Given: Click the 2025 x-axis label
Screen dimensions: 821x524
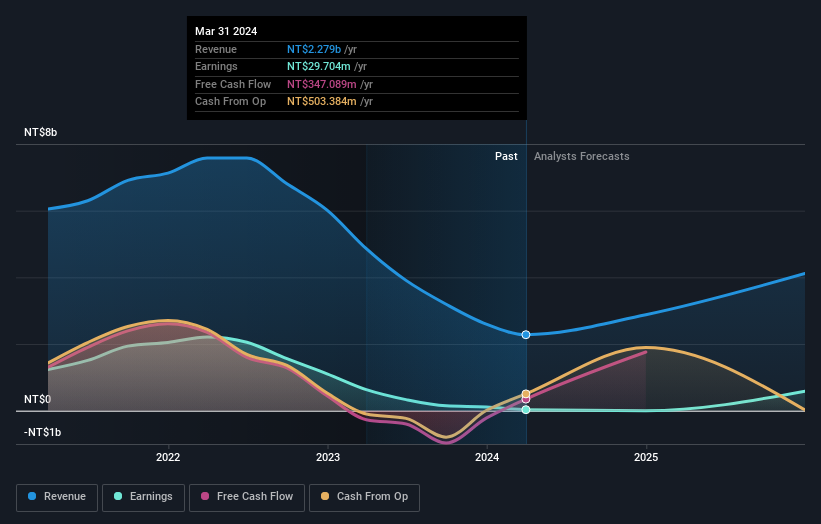Looking at the screenshot, I should [646, 457].
